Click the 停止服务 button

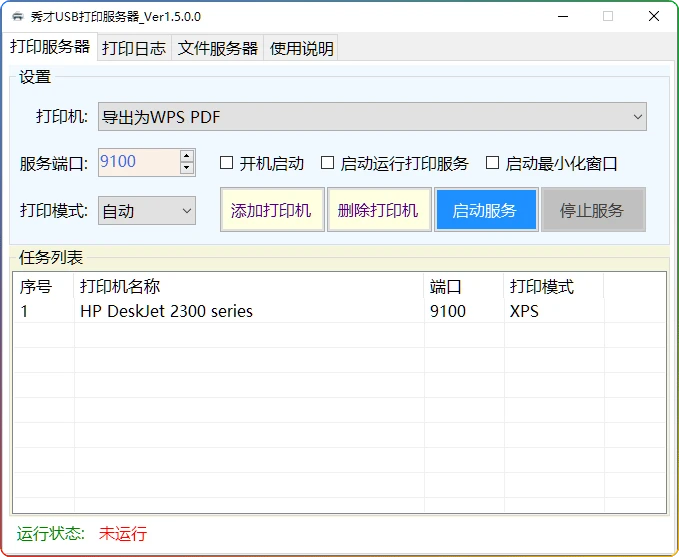point(592,210)
